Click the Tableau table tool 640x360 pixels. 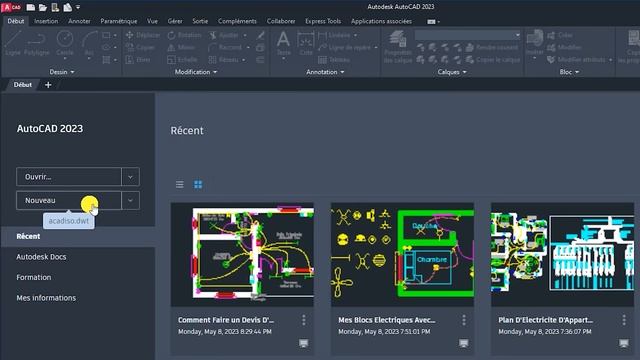pos(334,60)
